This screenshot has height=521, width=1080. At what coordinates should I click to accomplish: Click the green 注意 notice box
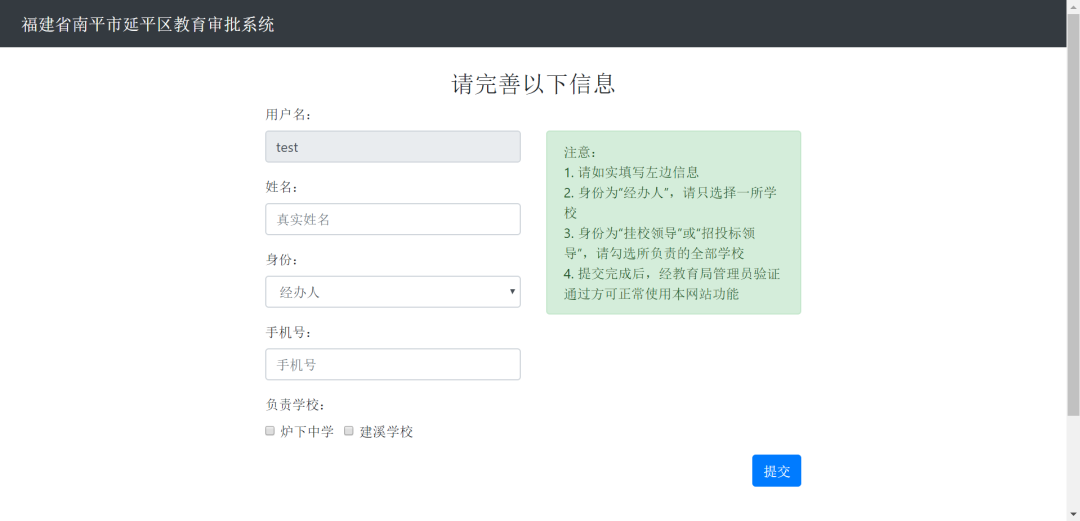(674, 223)
